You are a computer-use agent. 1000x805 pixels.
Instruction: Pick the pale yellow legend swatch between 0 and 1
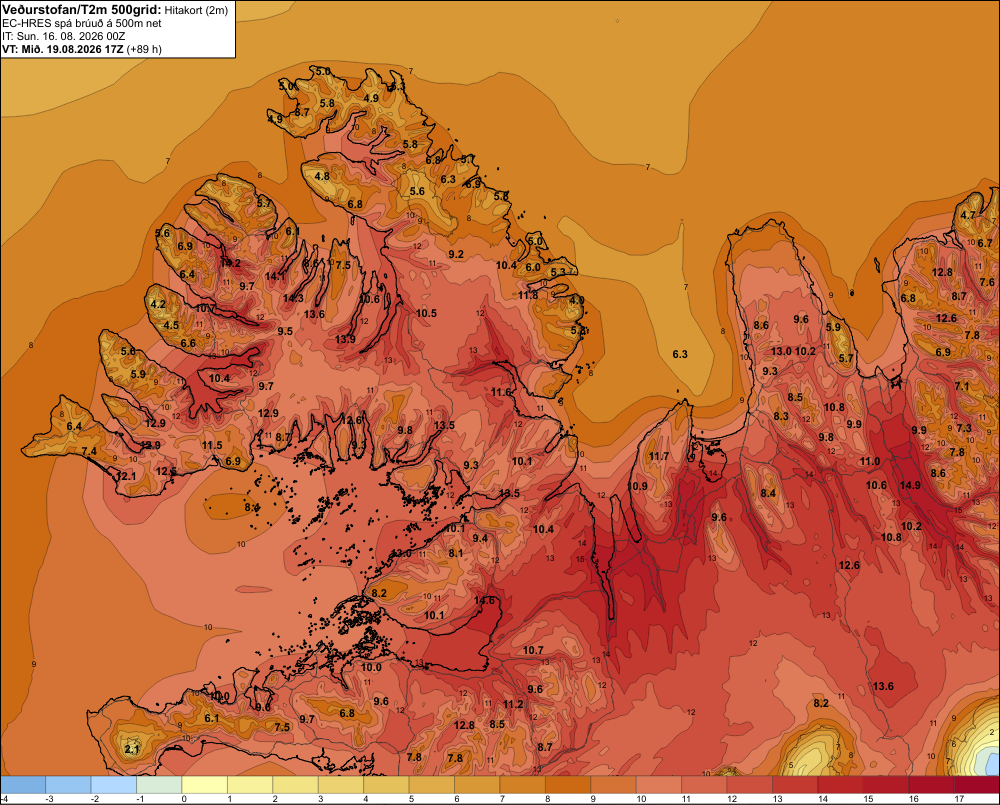205,785
